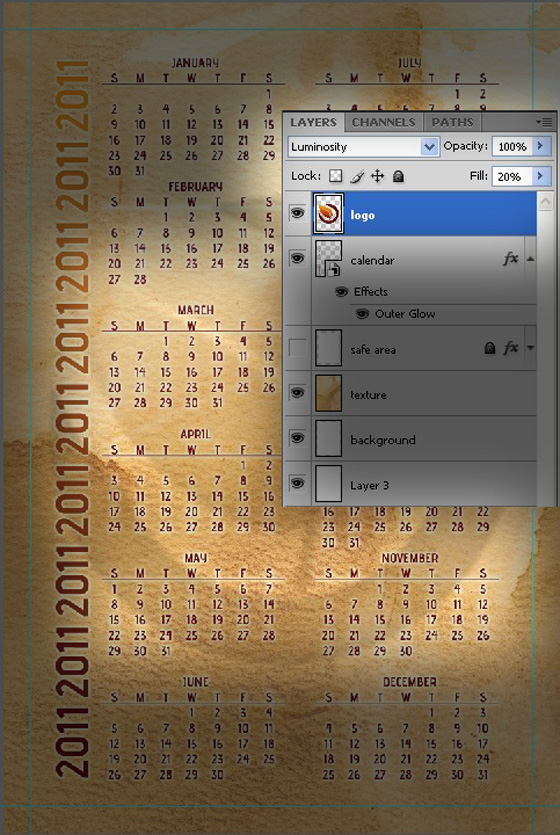
Task: Click FEBRUARY heading on canvas
Action: point(195,187)
